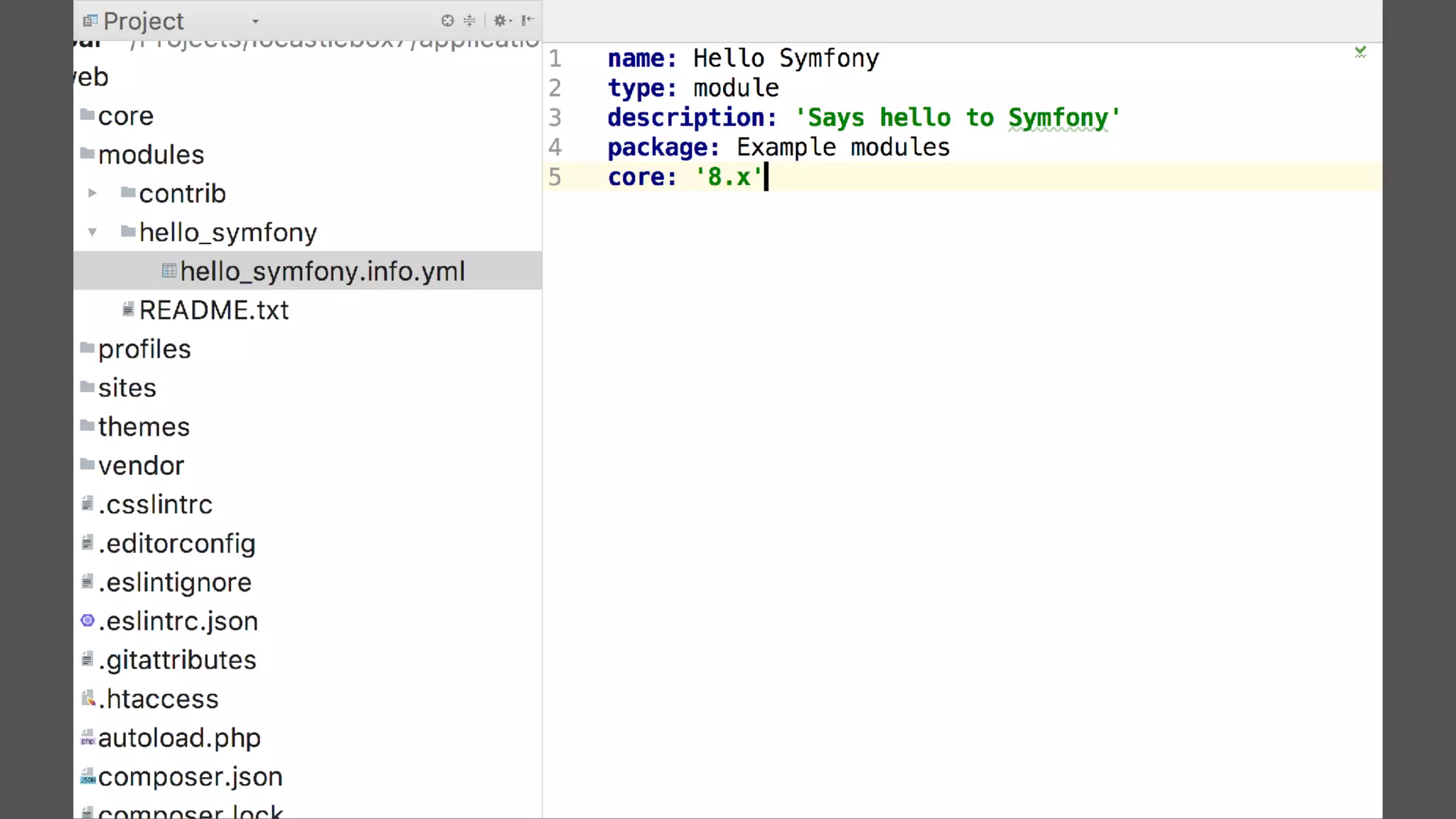This screenshot has height=819, width=1456.
Task: Click line number 3 in gutter
Action: 555,117
